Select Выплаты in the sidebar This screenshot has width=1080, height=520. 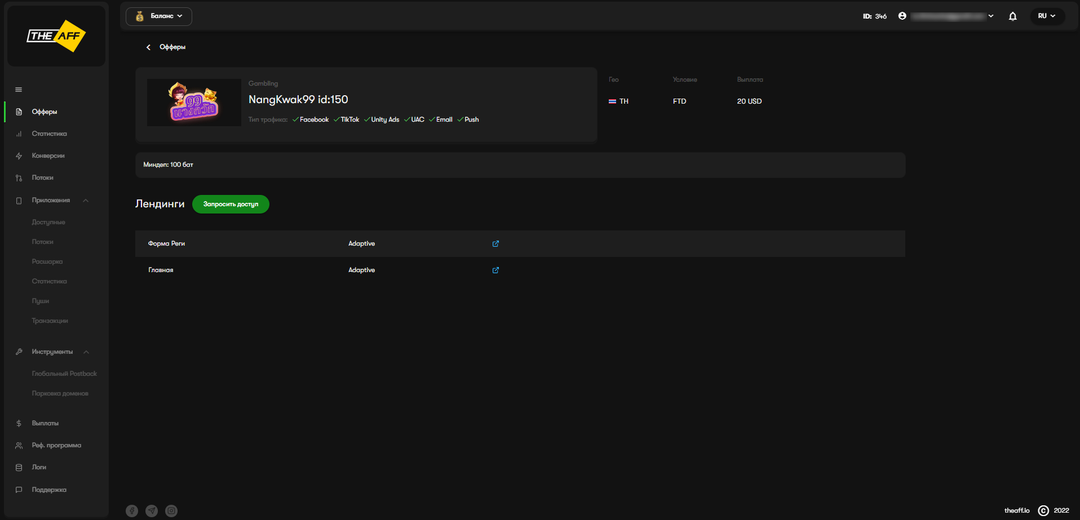pyautogui.click(x=45, y=423)
